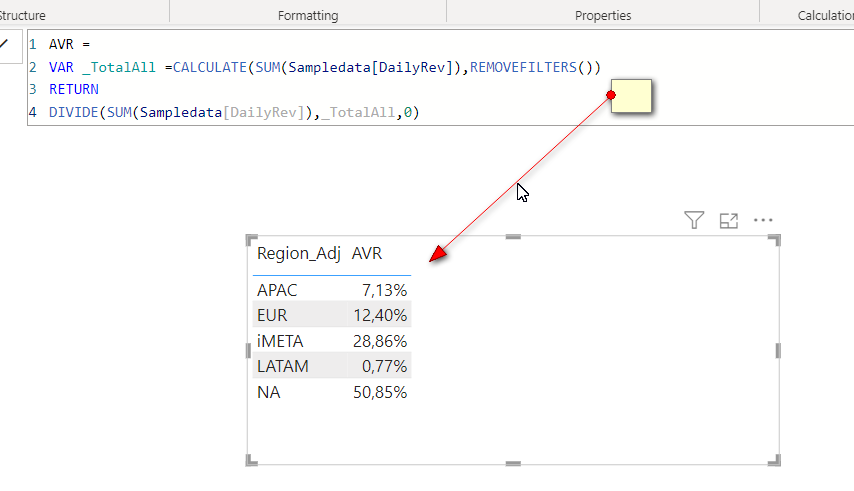Viewport: 854px width, 491px height.
Task: Open focus mode for the table visual
Action: point(729,220)
